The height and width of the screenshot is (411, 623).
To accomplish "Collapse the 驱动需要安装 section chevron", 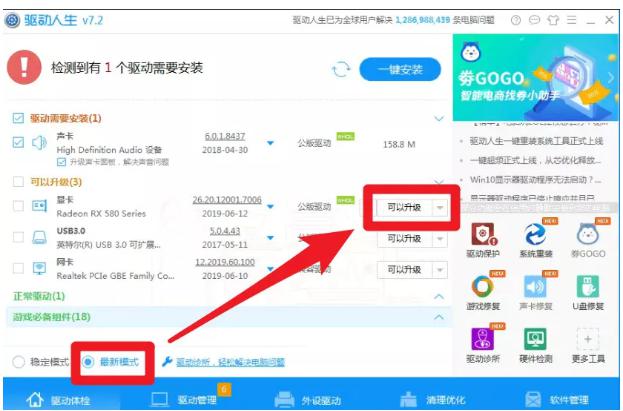I will click(x=439, y=118).
